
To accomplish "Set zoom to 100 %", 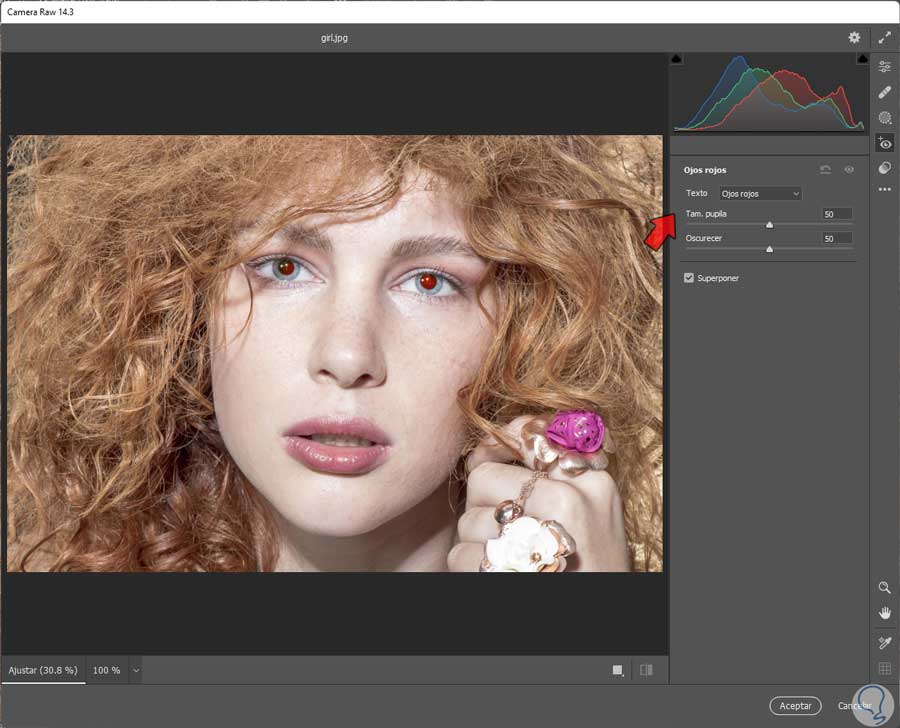I will tap(107, 670).
